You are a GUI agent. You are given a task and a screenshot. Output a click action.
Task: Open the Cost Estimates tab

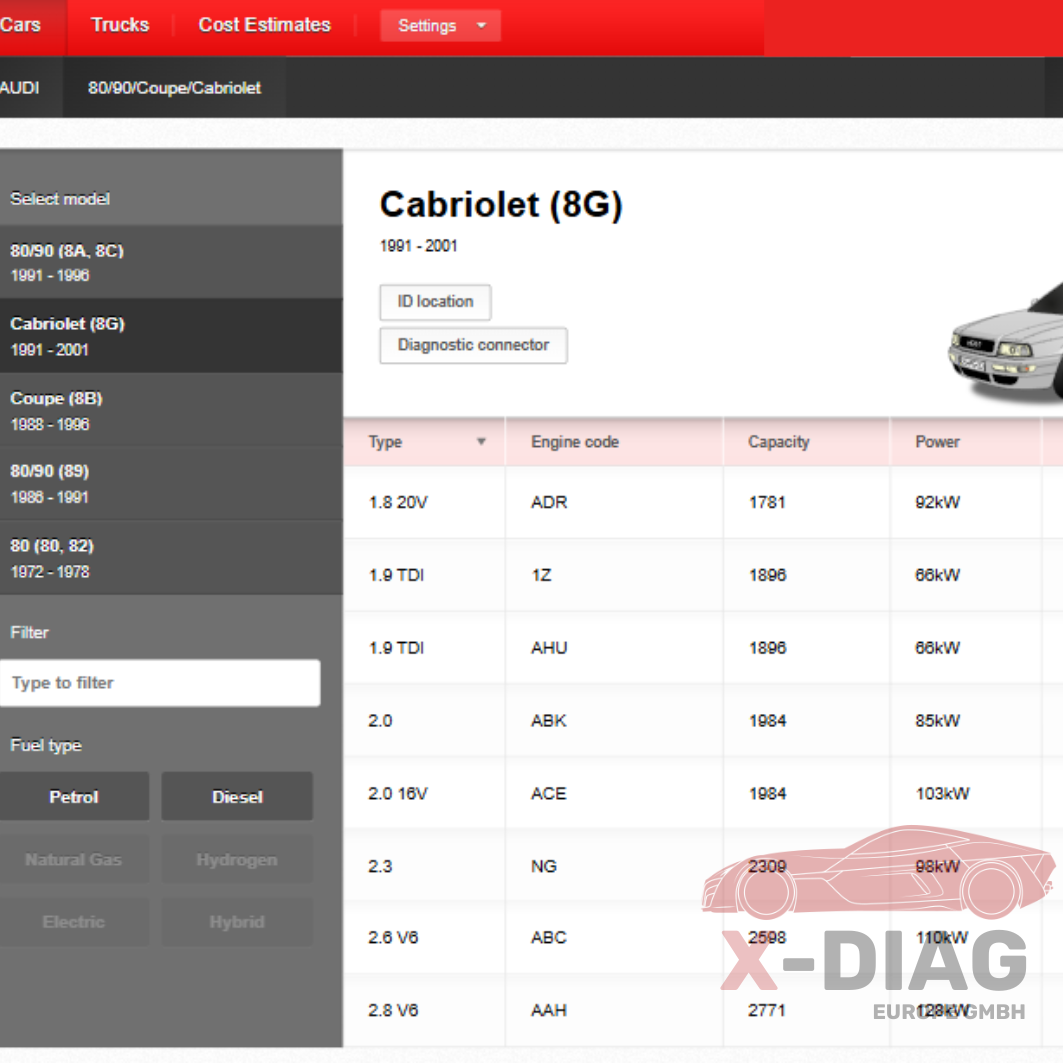[264, 25]
